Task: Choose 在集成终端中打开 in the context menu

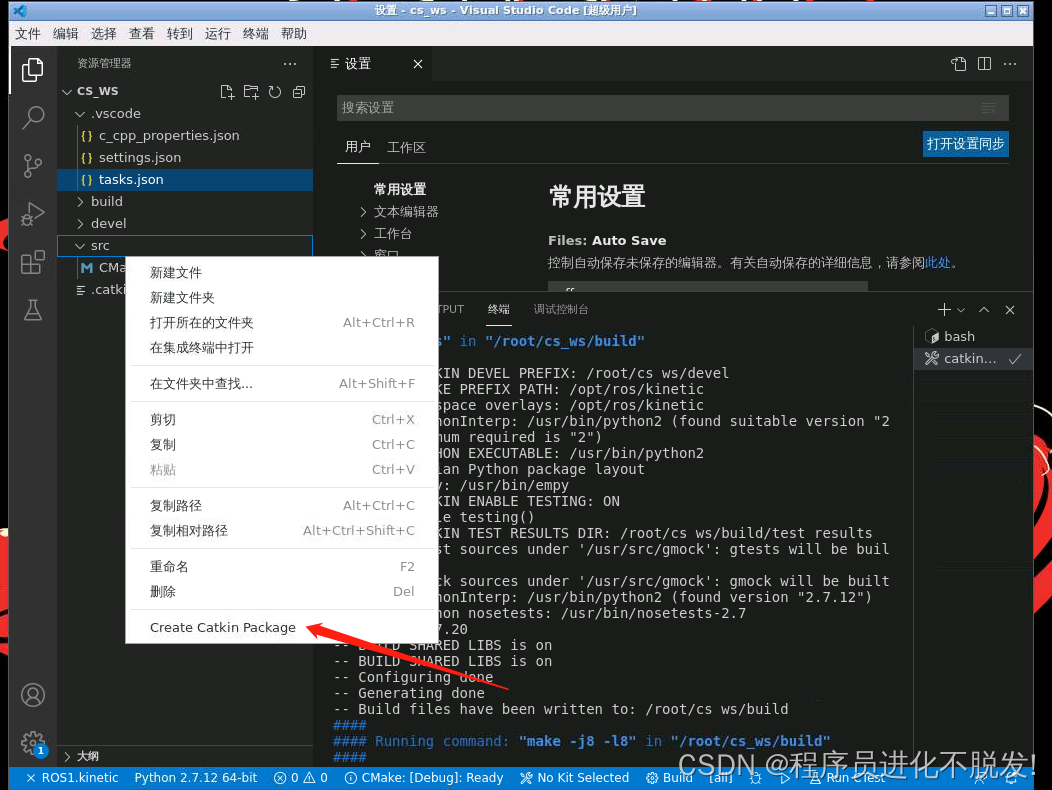Action: pos(282,348)
